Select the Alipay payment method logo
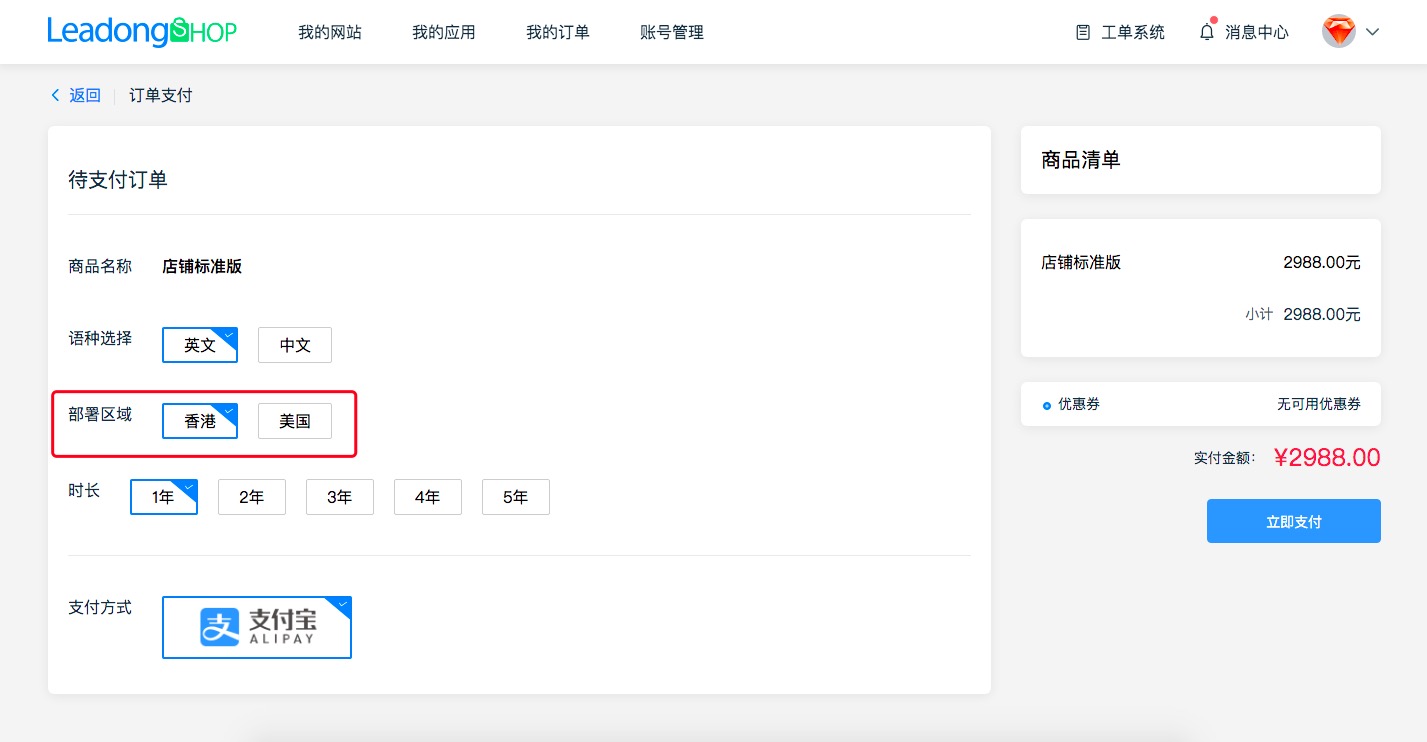 pyautogui.click(x=257, y=627)
